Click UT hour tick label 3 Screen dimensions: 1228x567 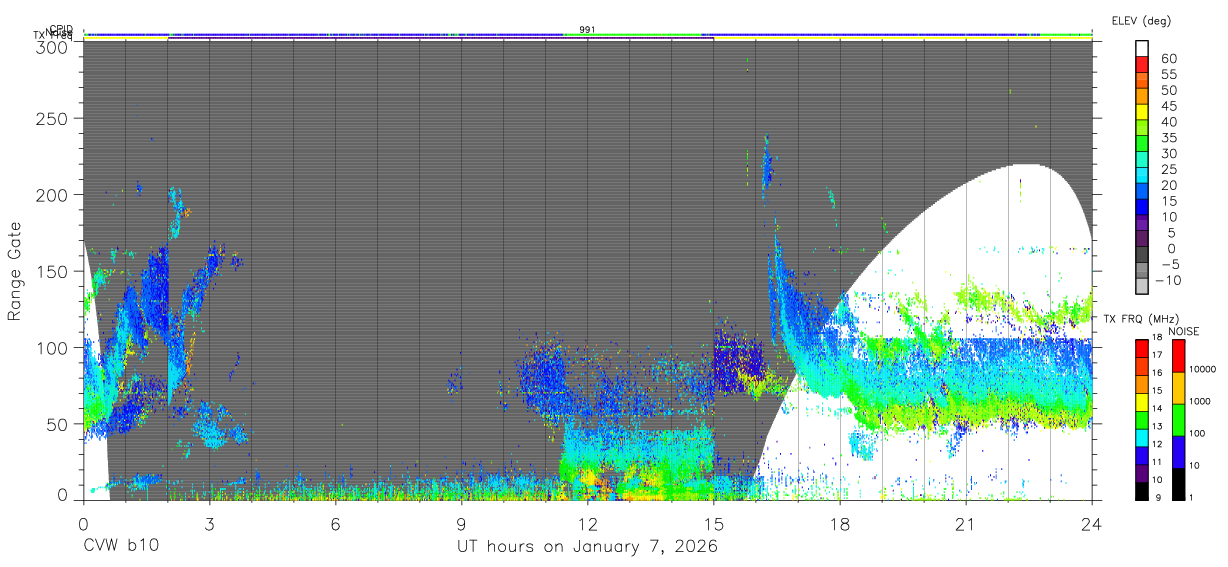pos(209,524)
